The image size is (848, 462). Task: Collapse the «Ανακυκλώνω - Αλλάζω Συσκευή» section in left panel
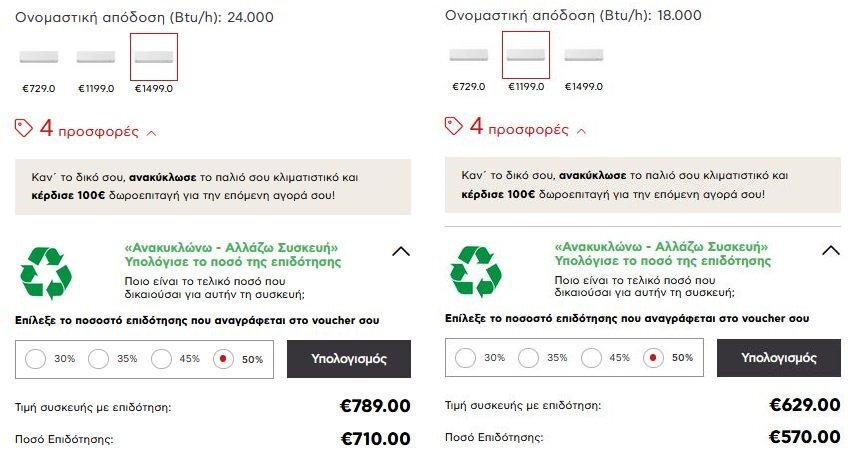coord(401,252)
